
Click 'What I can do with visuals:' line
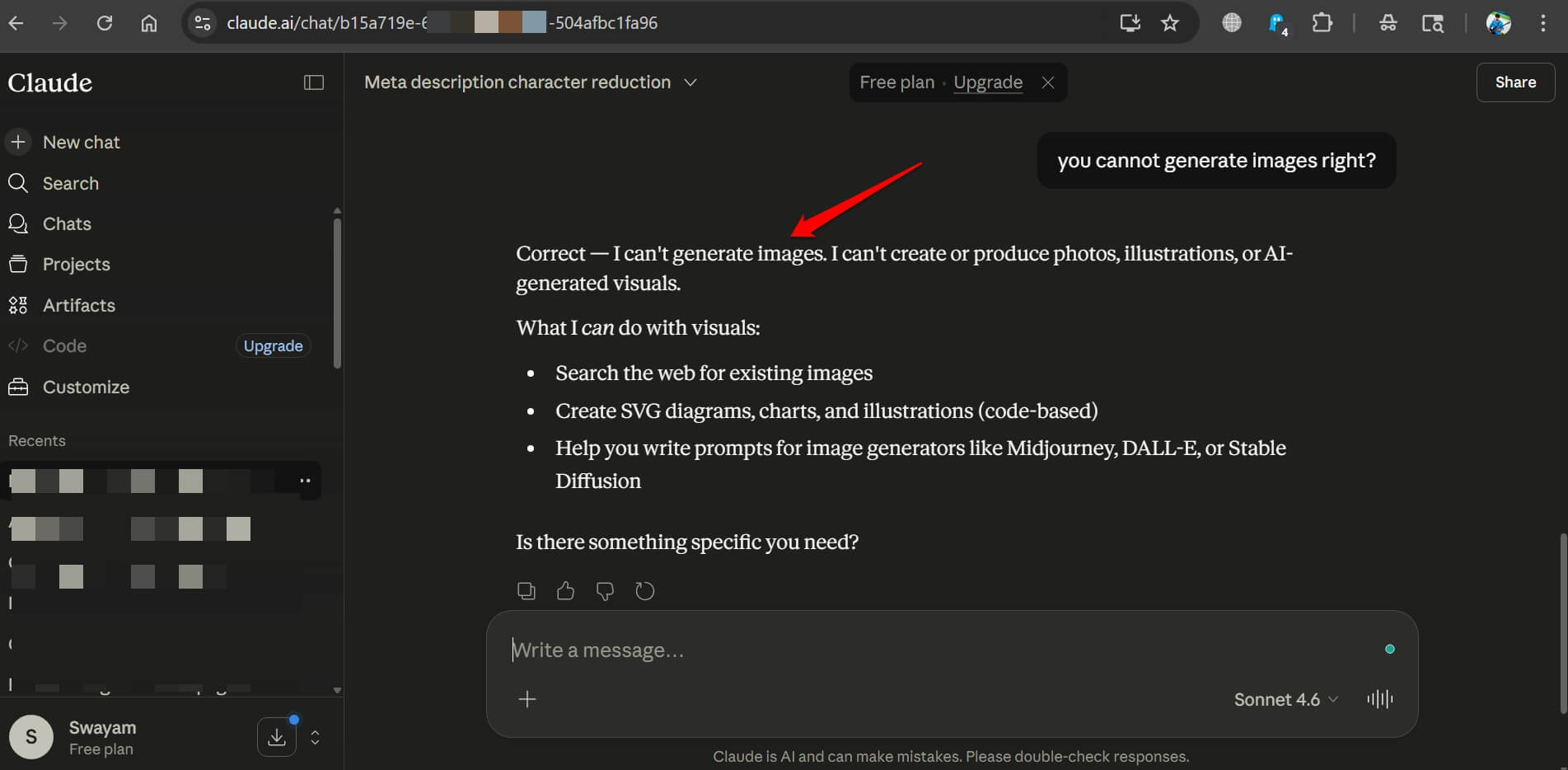(x=638, y=327)
